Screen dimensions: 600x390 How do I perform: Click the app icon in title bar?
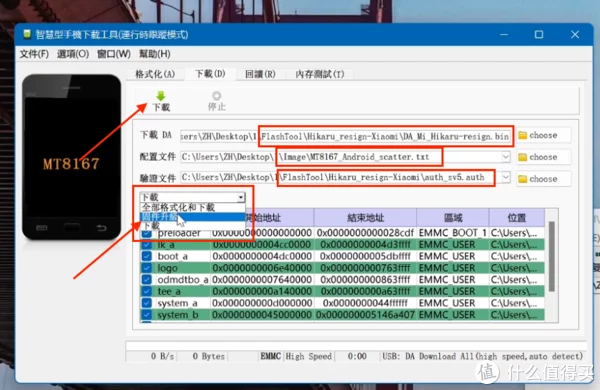pyautogui.click(x=27, y=34)
